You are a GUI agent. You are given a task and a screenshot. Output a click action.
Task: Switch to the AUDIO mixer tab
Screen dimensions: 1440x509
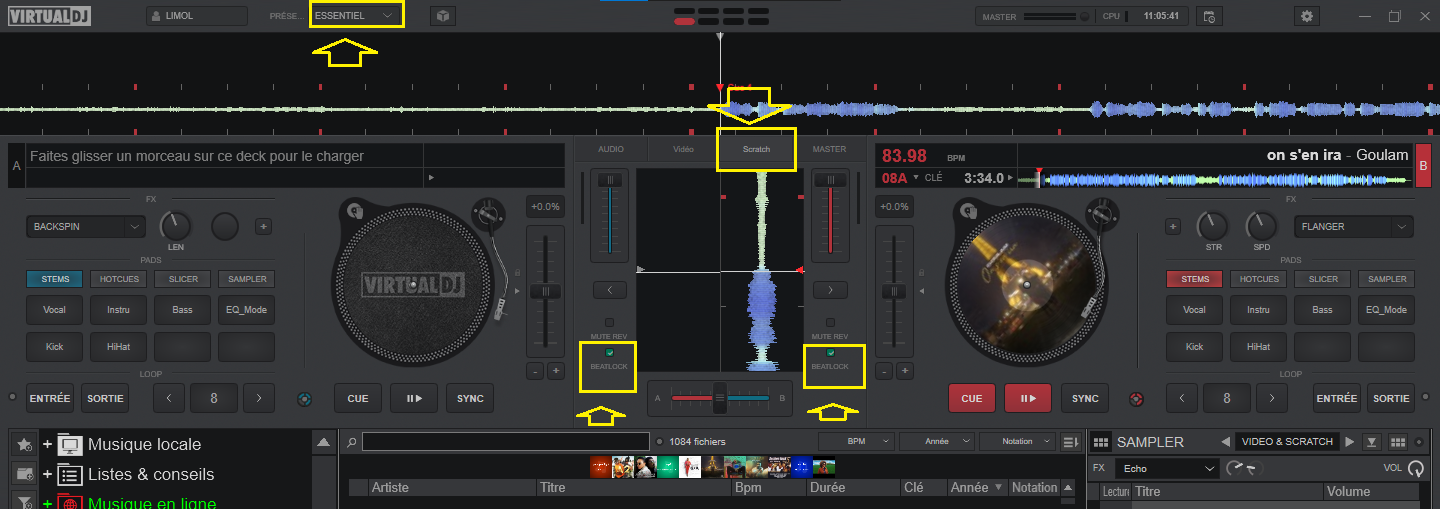coord(611,149)
